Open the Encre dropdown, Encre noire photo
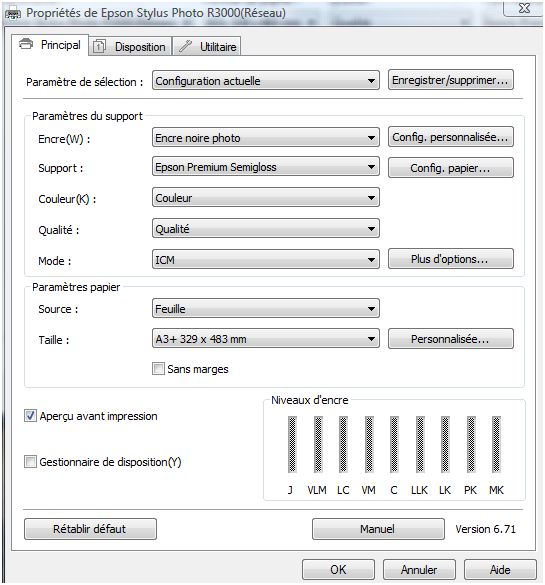The width and height of the screenshot is (545, 585). pos(266,138)
